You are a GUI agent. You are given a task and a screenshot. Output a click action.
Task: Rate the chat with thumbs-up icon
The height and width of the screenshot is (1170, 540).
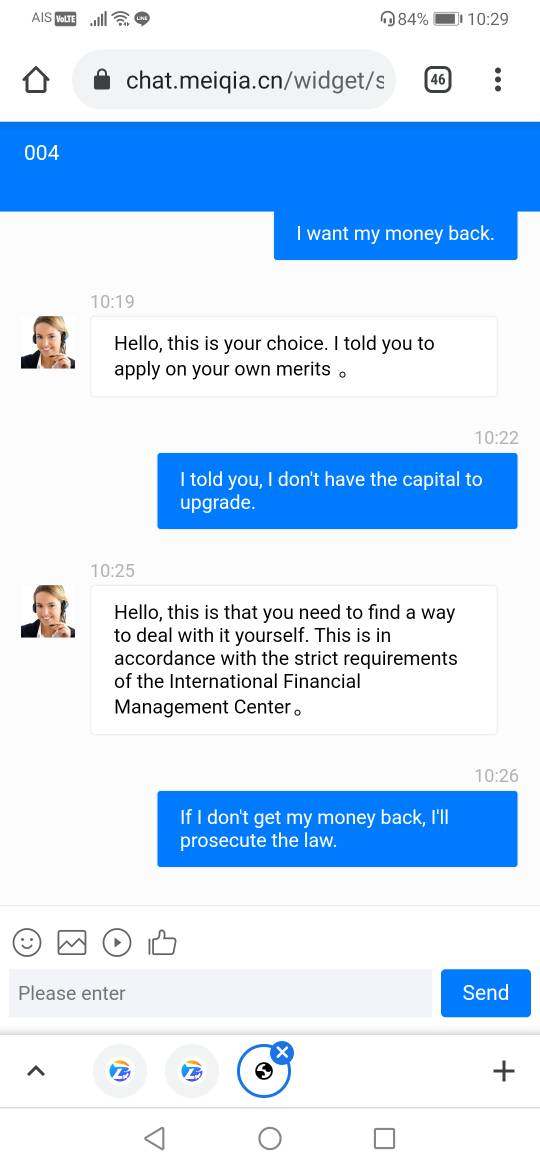point(162,942)
